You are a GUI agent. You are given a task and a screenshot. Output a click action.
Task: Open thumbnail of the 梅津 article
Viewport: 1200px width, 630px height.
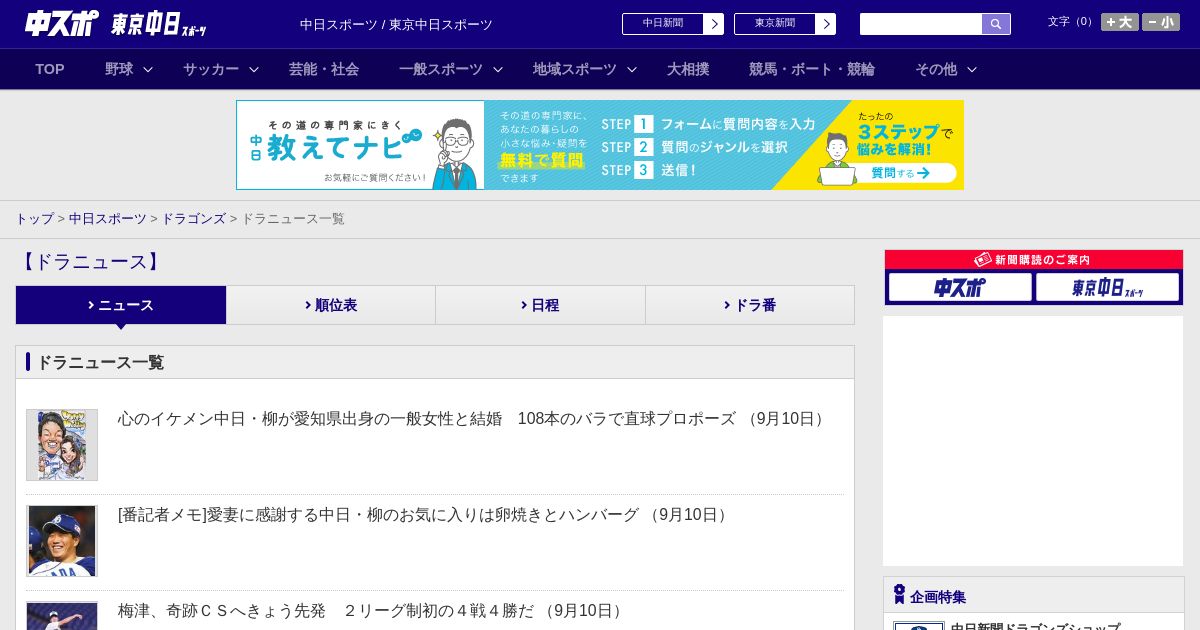click(x=62, y=616)
